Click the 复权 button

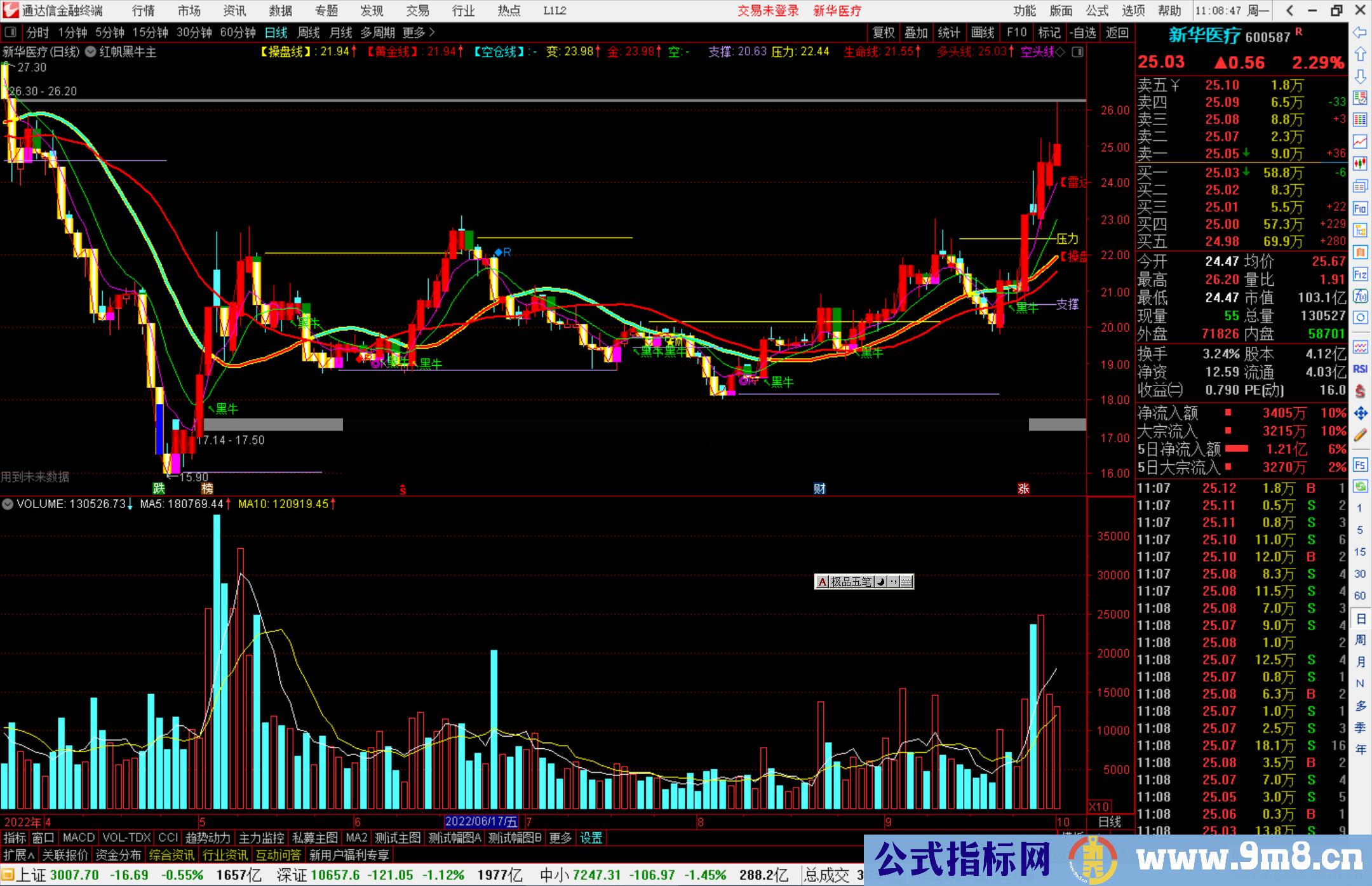884,32
